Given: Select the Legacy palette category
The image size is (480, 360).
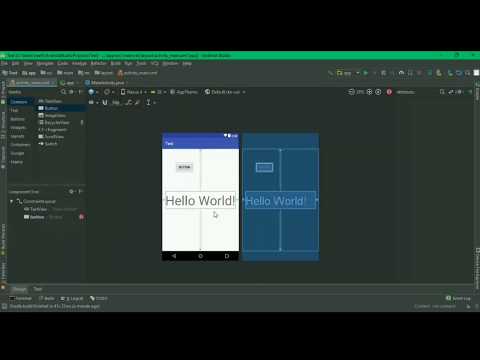Looking at the screenshot, I should coord(17,162).
